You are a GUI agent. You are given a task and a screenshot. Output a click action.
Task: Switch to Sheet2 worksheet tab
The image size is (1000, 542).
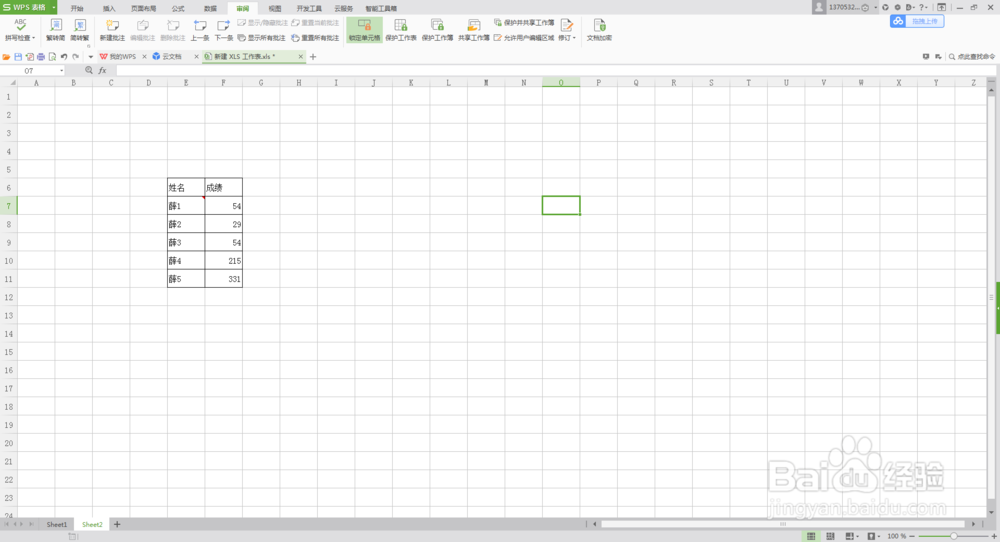click(92, 524)
